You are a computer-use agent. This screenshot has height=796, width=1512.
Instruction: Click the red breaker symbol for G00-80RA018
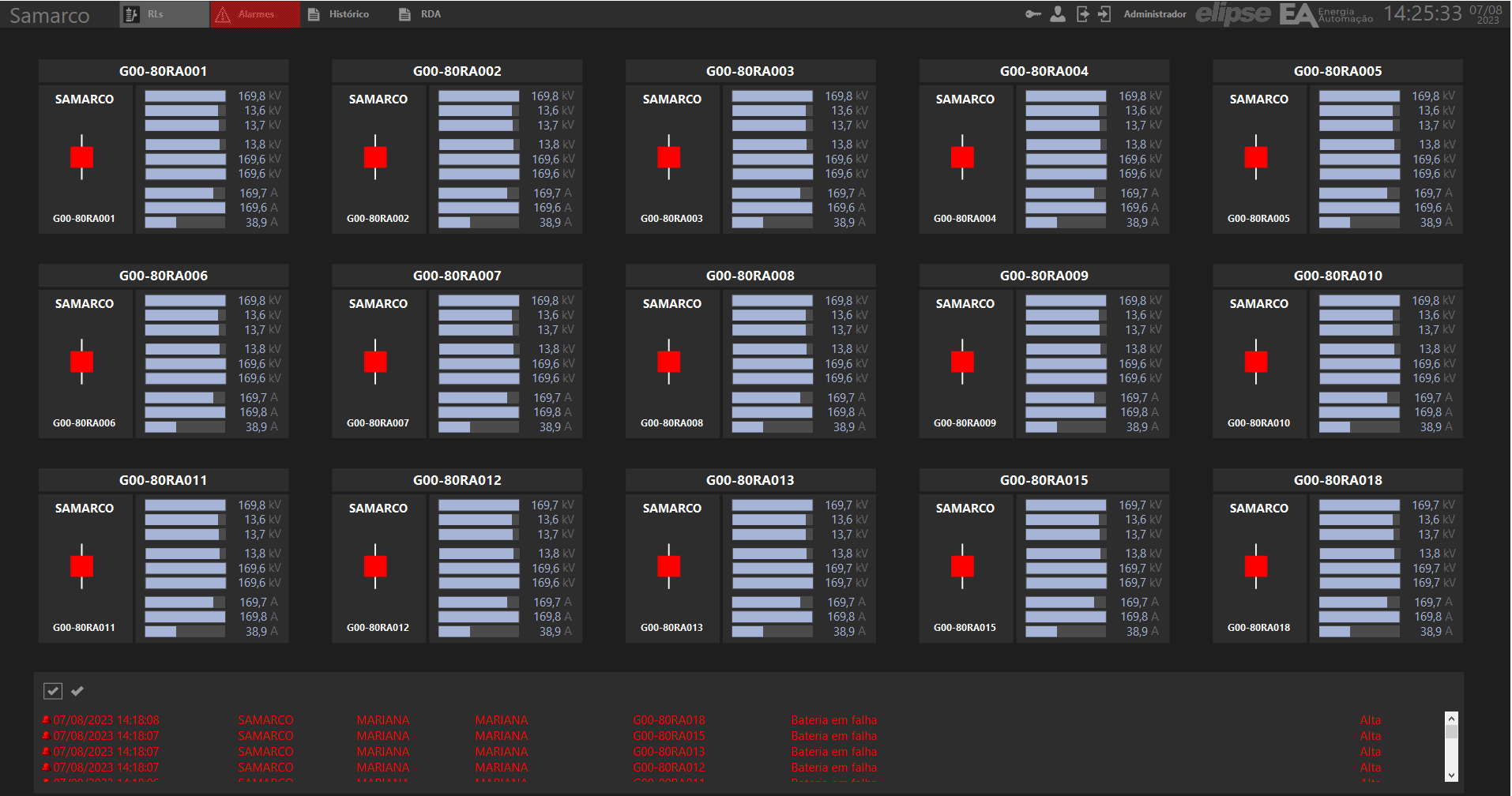(x=1255, y=566)
